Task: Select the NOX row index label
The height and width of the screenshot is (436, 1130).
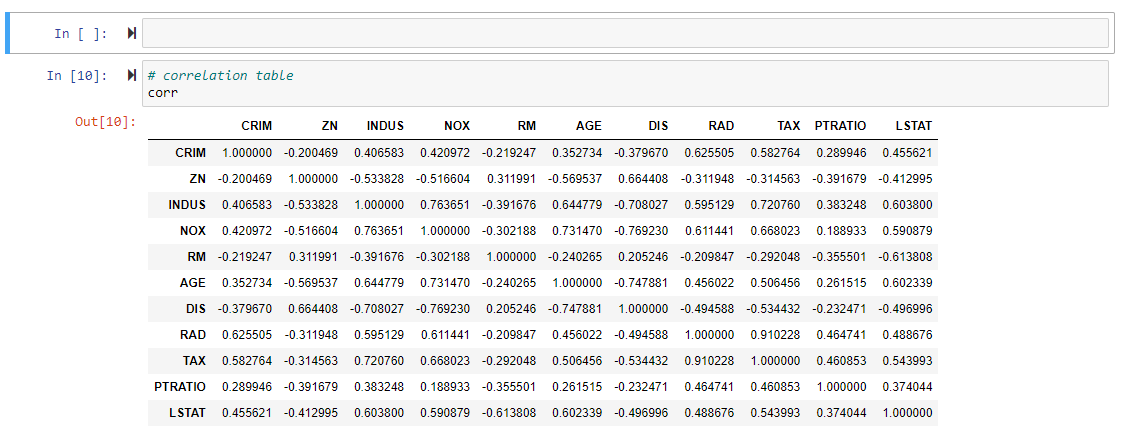Action: tap(193, 231)
